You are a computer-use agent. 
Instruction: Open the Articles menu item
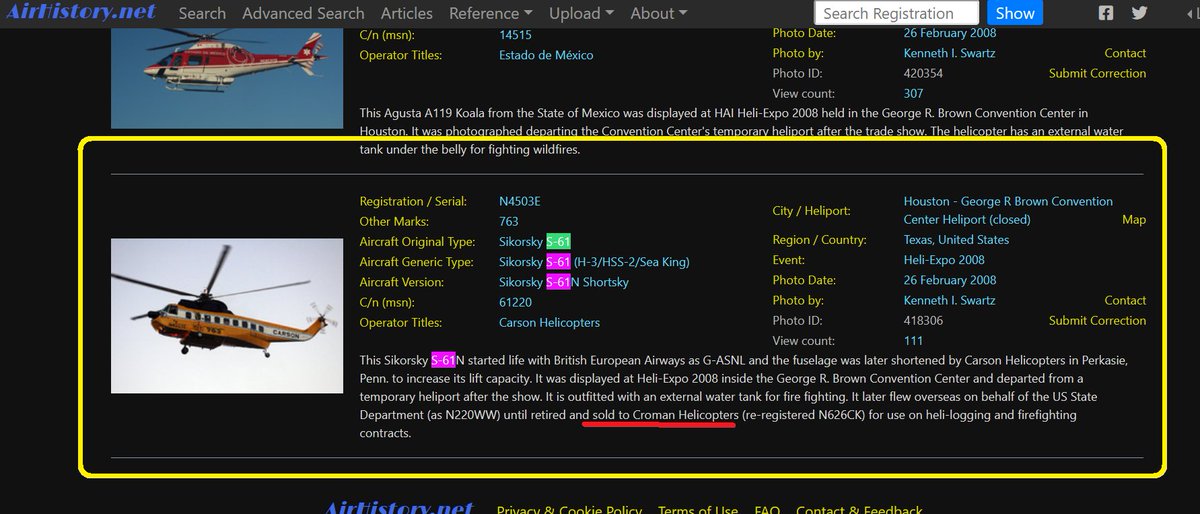coord(407,13)
